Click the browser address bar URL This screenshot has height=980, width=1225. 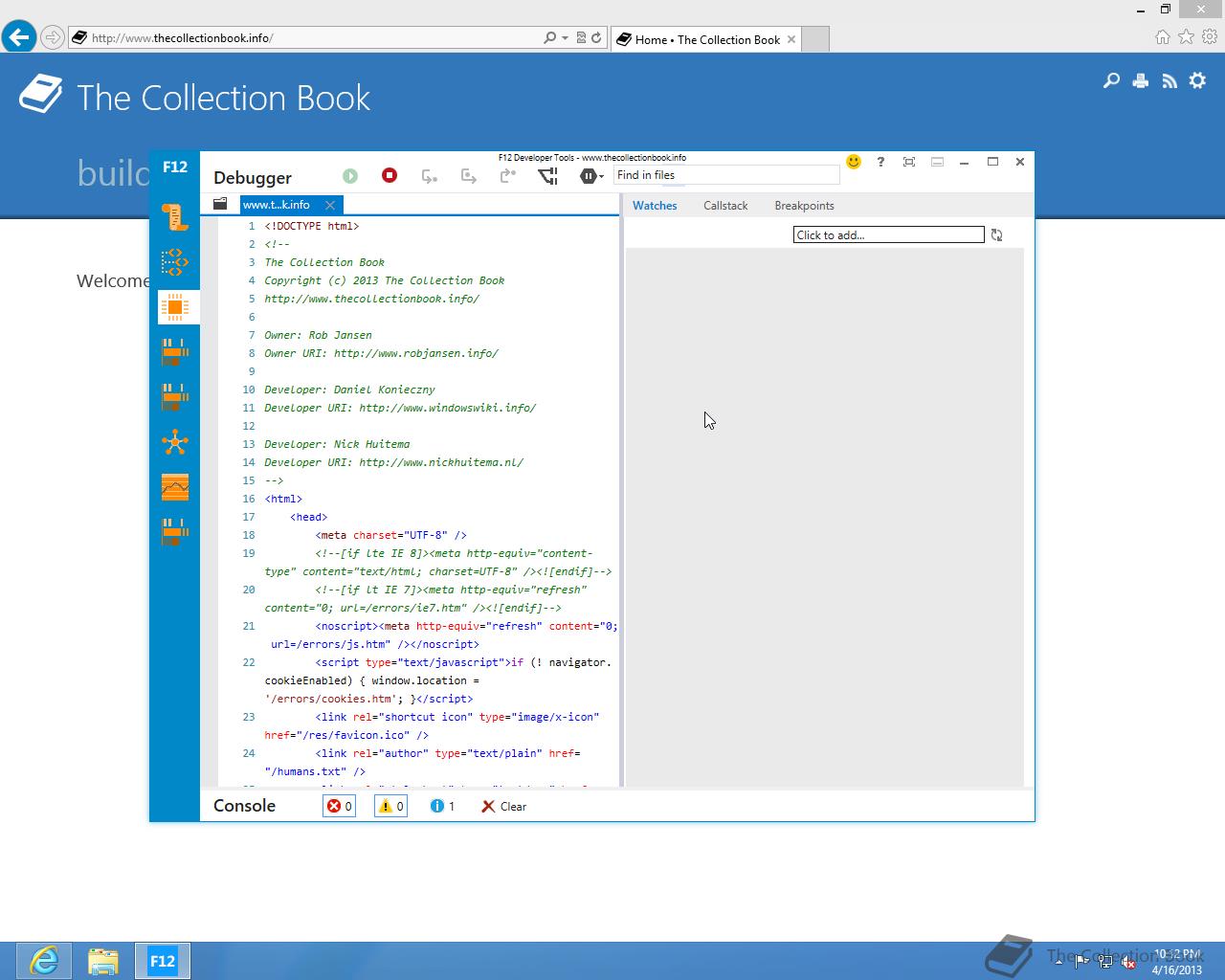pyautogui.click(x=182, y=38)
